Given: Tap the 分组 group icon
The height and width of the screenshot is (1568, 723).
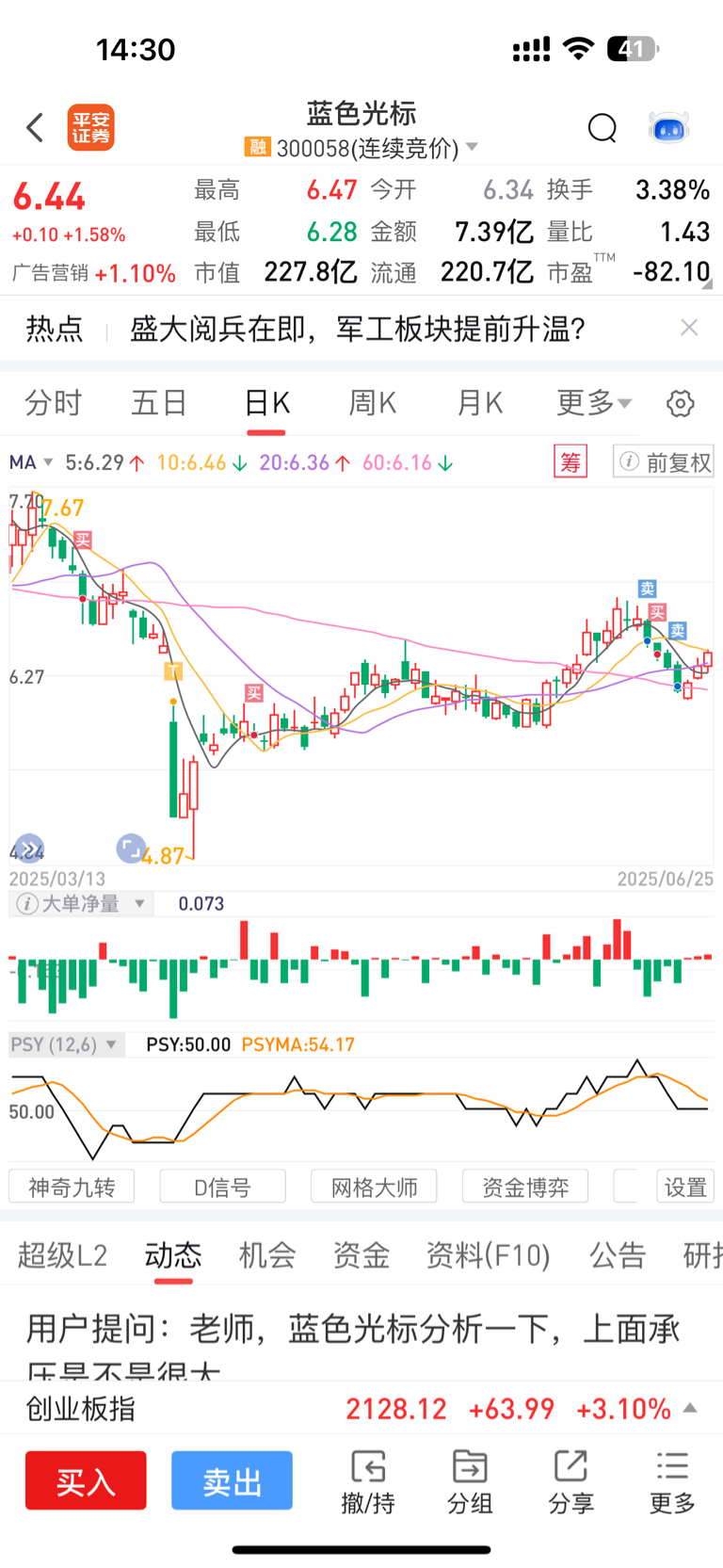Looking at the screenshot, I should click(470, 1482).
